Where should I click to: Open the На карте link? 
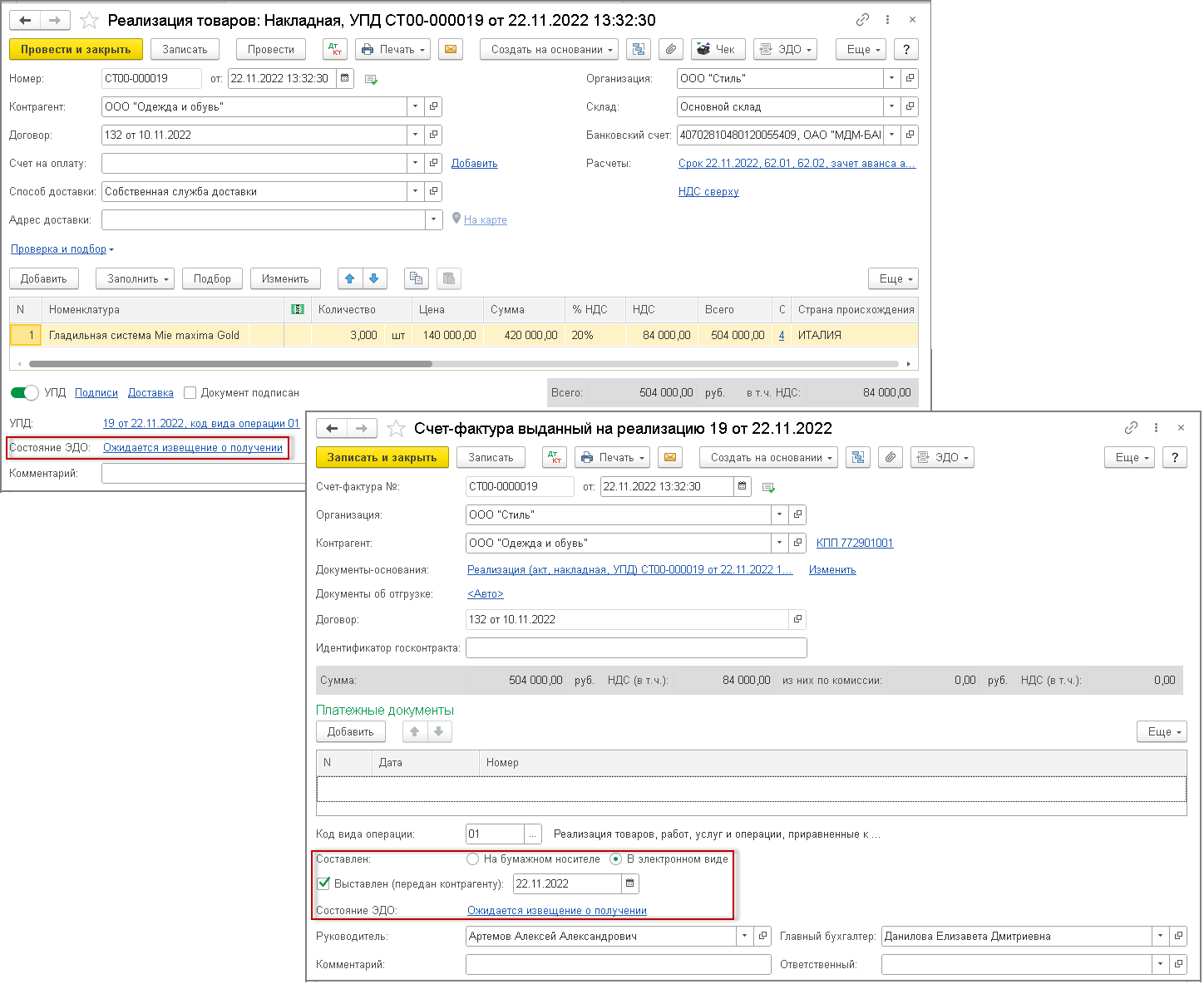pos(485,219)
